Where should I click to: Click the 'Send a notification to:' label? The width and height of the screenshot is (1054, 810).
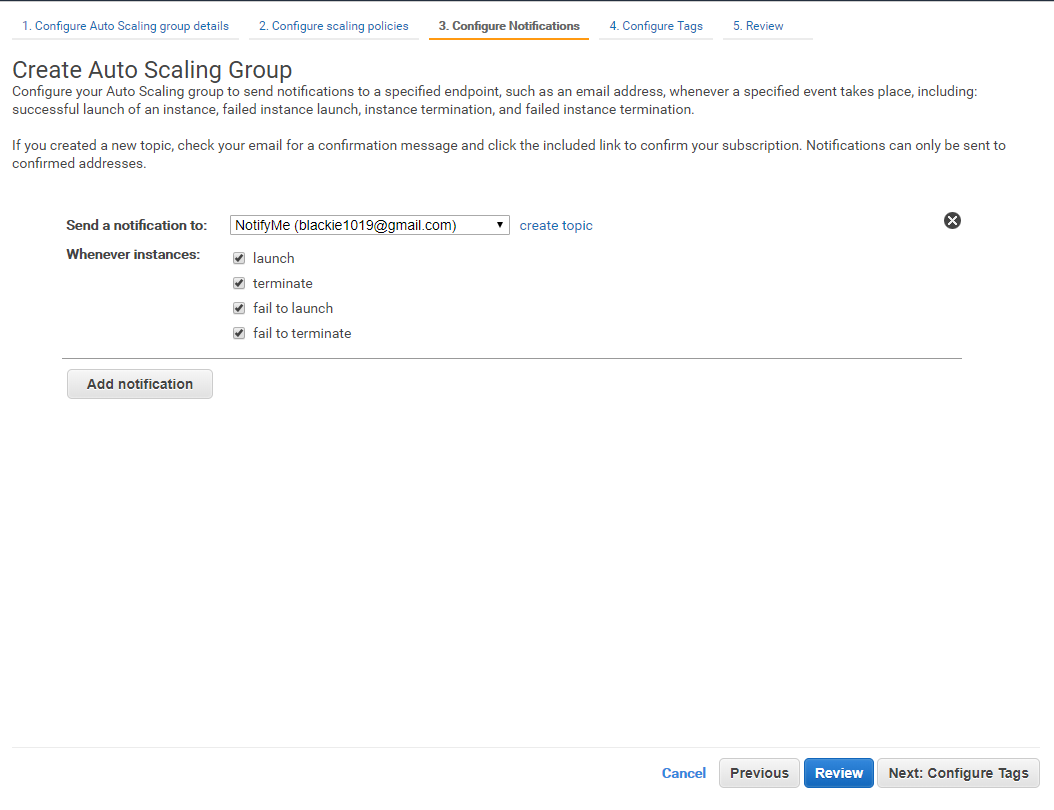click(x=137, y=226)
